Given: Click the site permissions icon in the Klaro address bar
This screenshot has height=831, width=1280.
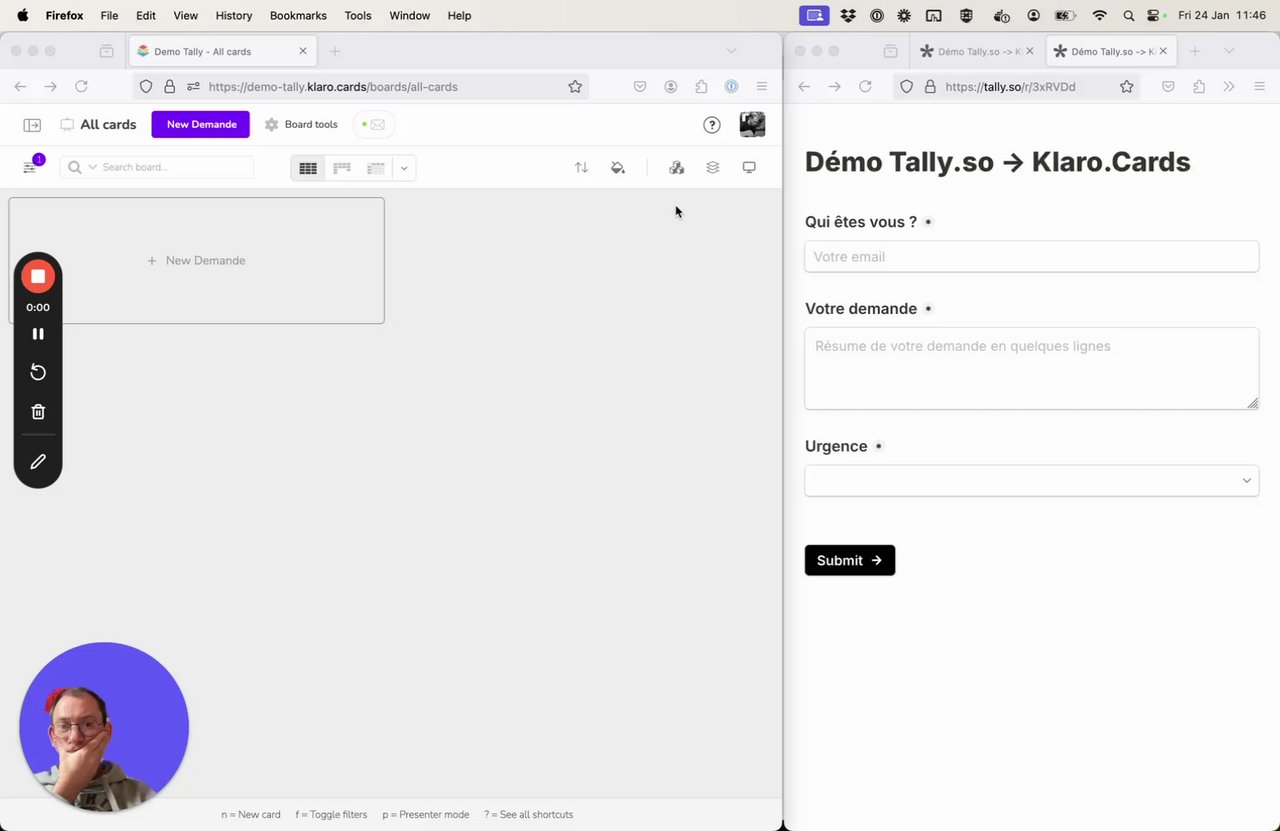Looking at the screenshot, I should (x=194, y=87).
